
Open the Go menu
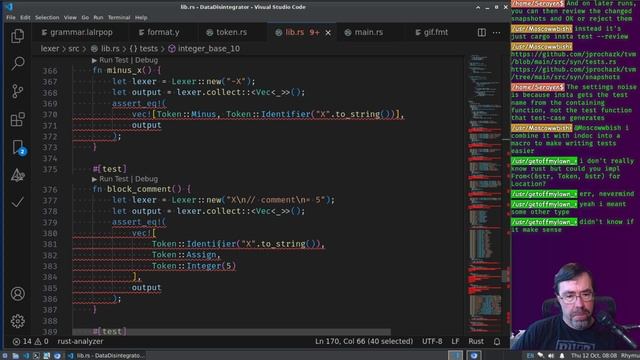pos(85,18)
